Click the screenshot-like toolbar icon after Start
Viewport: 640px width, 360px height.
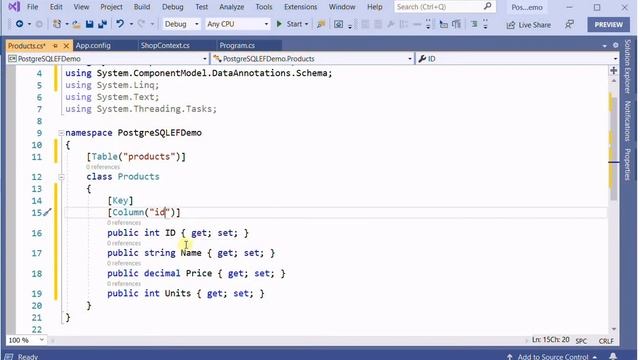pos(338,24)
